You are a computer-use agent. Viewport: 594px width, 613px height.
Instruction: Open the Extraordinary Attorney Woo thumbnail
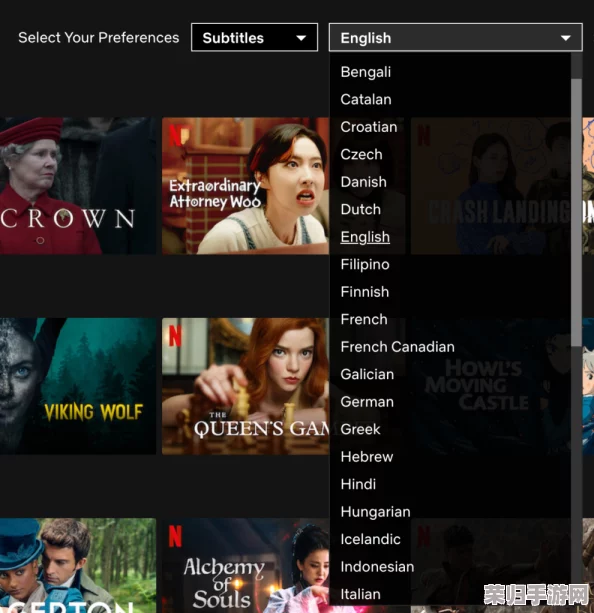coord(245,186)
